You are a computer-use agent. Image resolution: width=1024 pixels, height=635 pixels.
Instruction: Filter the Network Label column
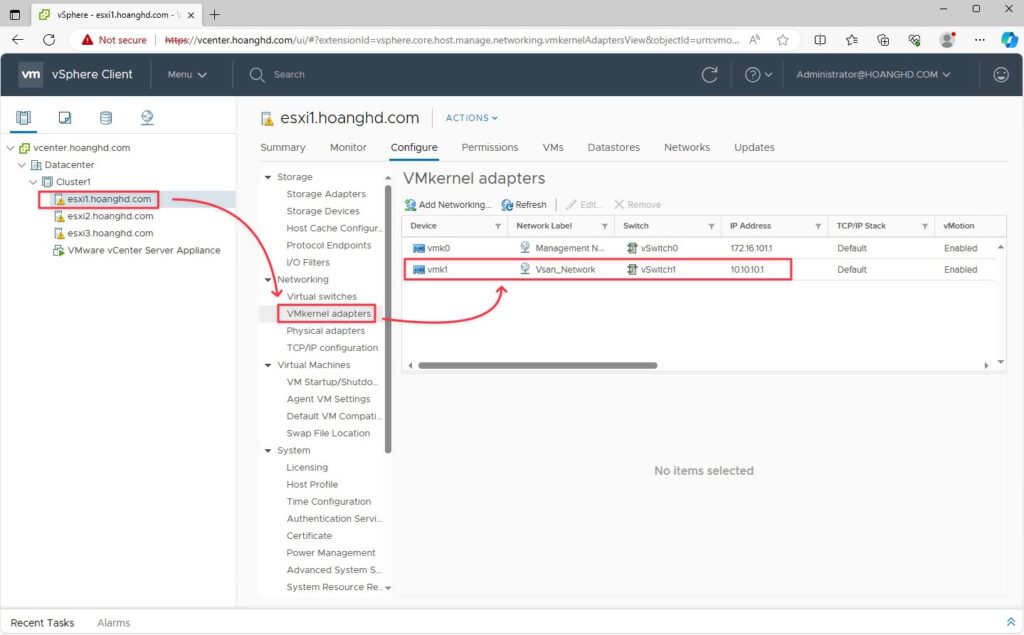pos(605,226)
